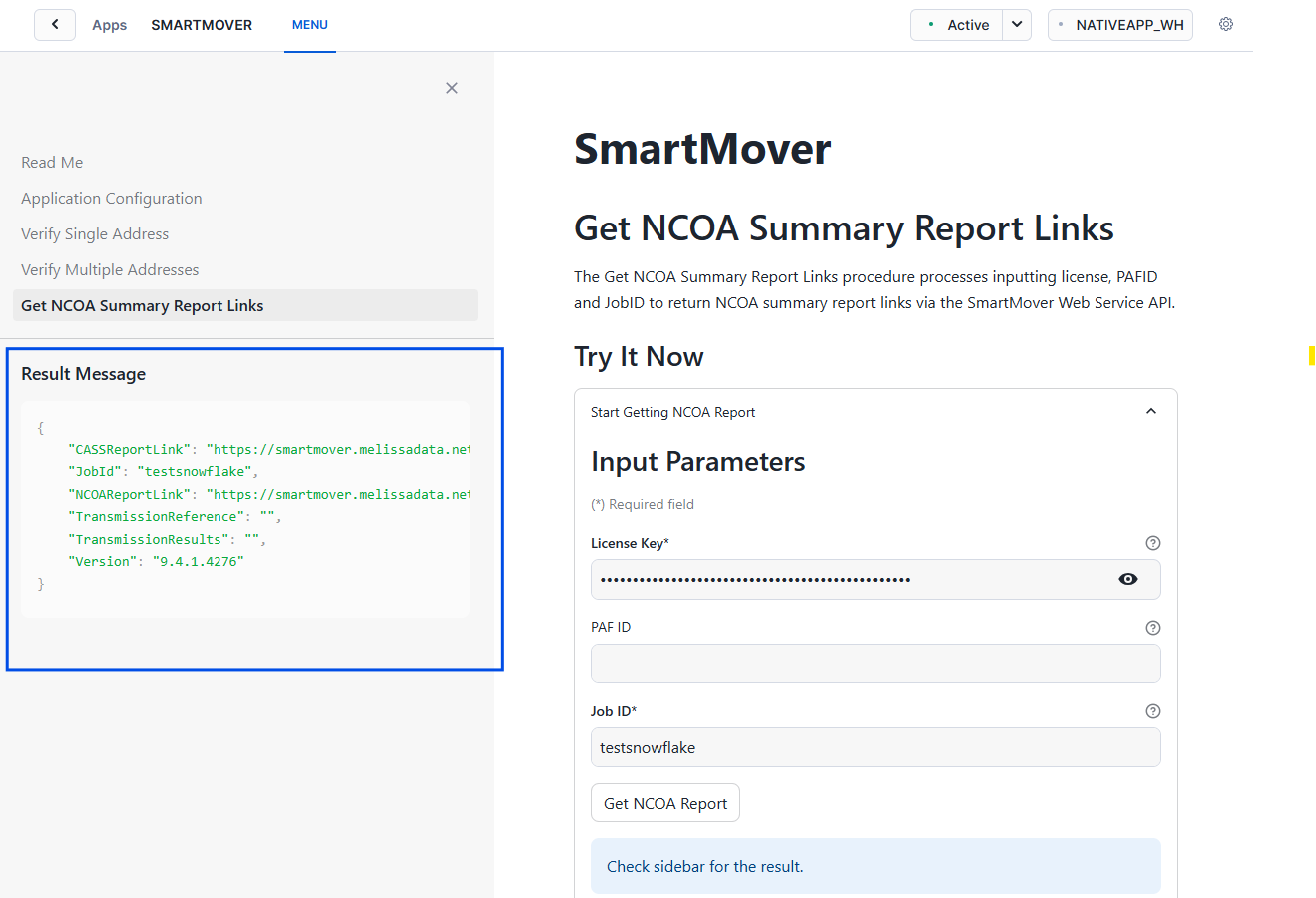Click the back arrow button
Image resolution: width=1316 pixels, height=898 pixels.
tap(55, 25)
